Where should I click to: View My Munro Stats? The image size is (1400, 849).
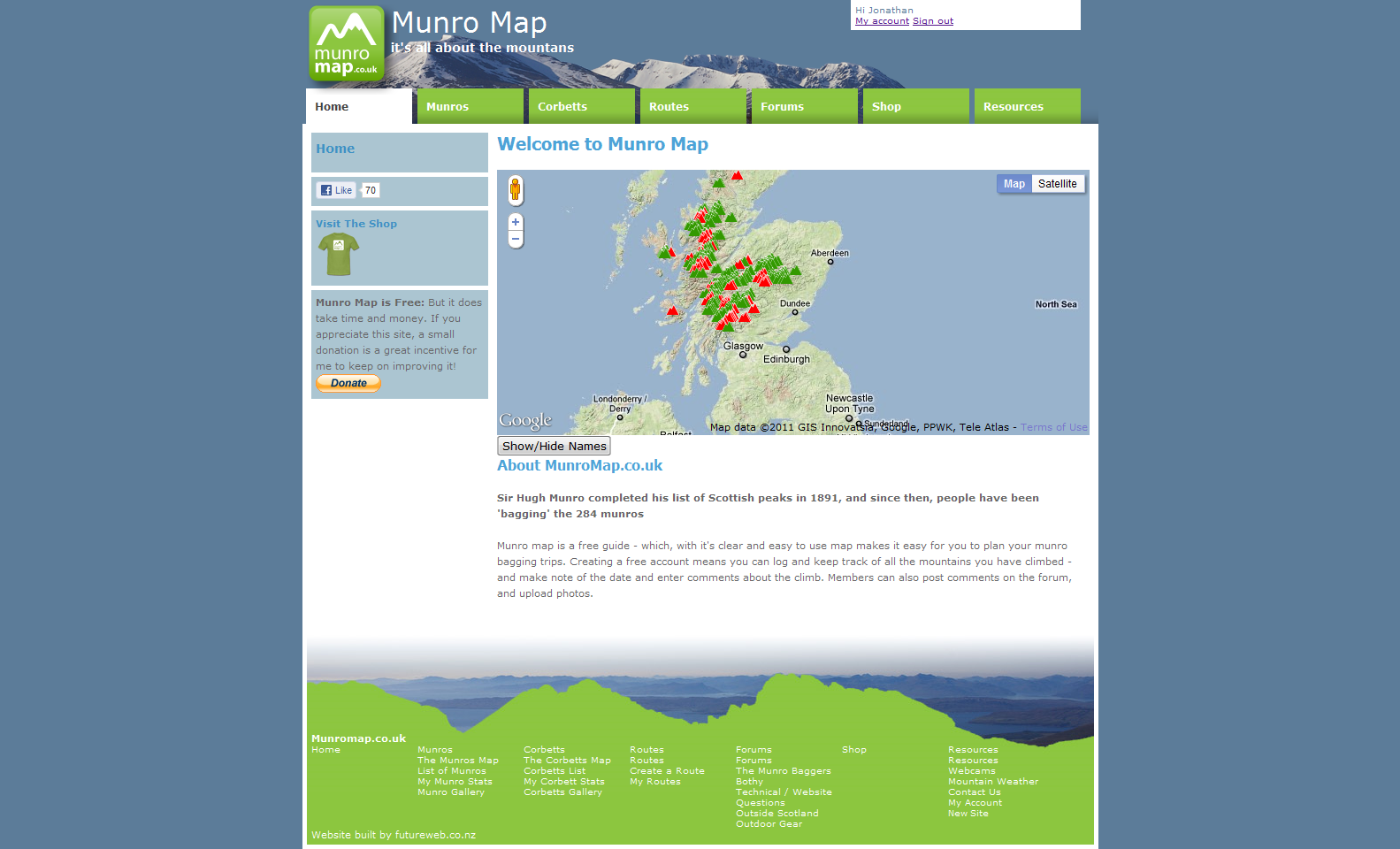click(x=455, y=782)
